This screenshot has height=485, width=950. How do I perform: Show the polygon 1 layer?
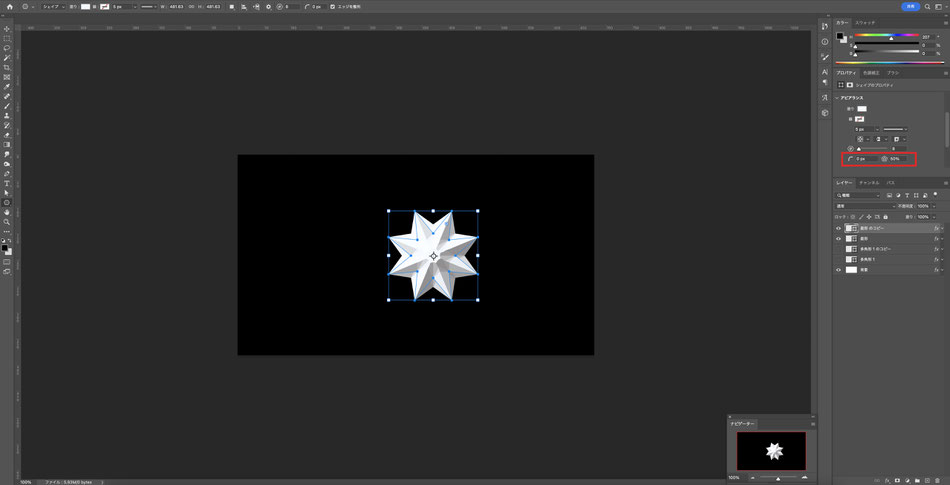(x=839, y=259)
